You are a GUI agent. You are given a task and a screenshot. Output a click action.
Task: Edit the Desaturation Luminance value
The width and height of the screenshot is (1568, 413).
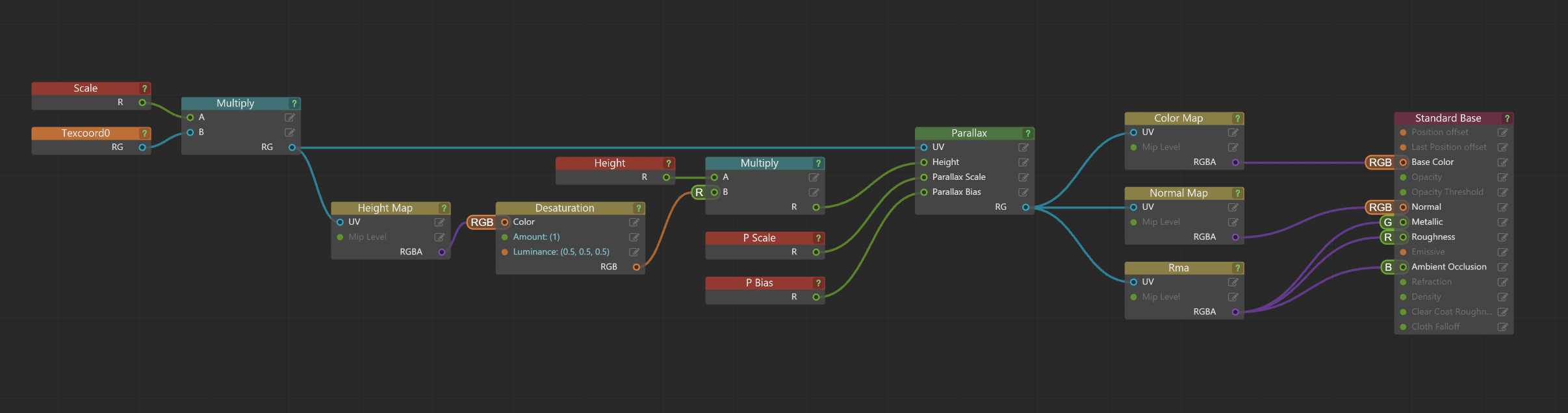pyautogui.click(x=634, y=252)
